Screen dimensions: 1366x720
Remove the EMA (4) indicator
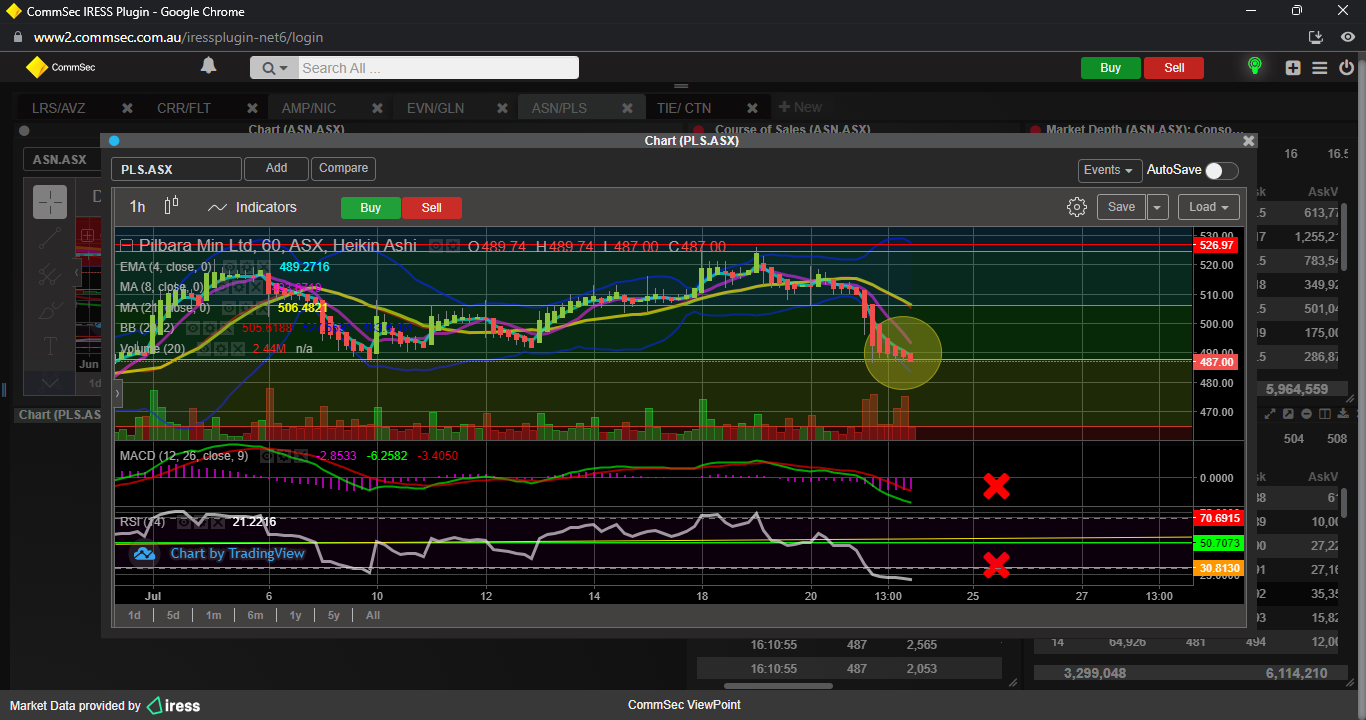(x=264, y=267)
